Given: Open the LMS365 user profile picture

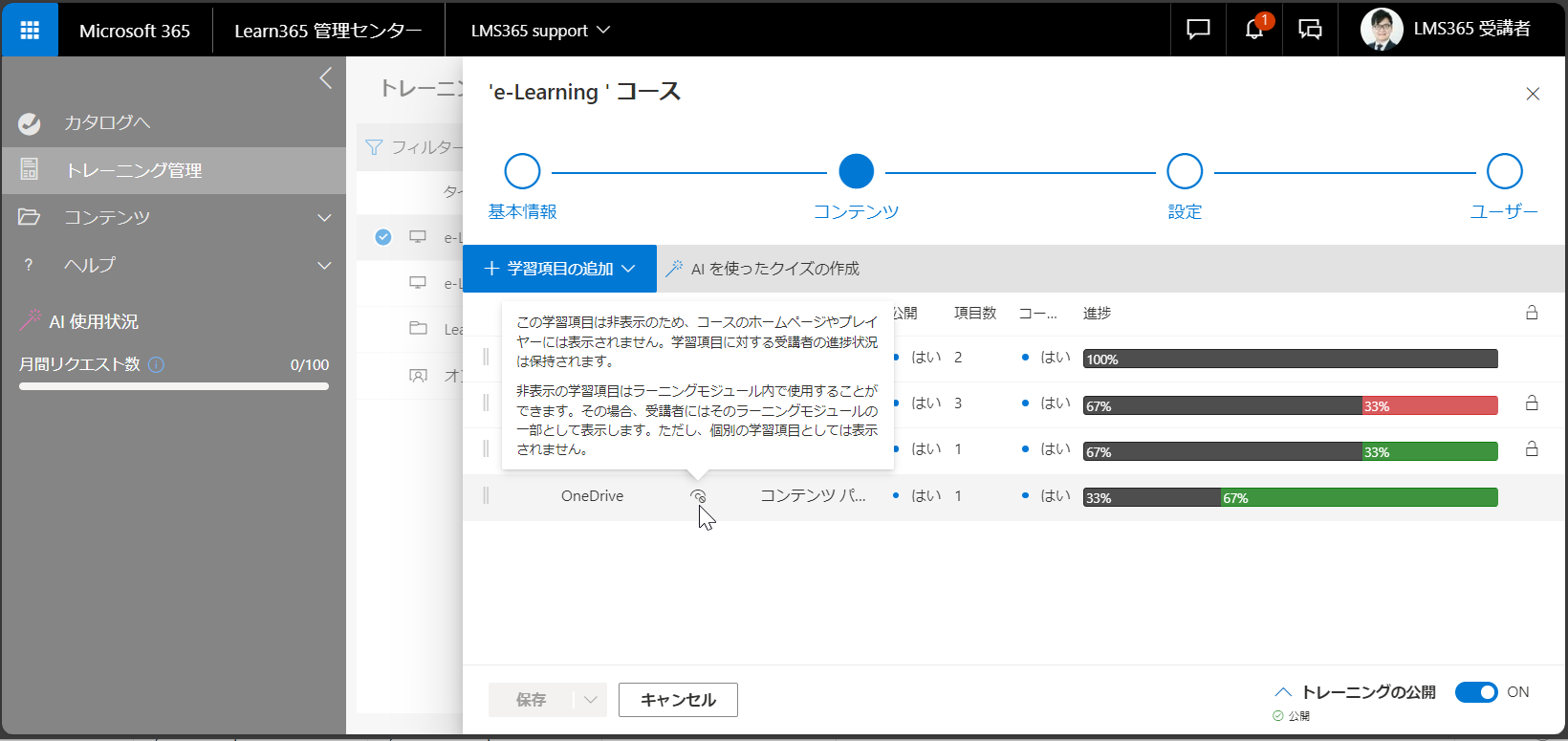Looking at the screenshot, I should [1382, 30].
